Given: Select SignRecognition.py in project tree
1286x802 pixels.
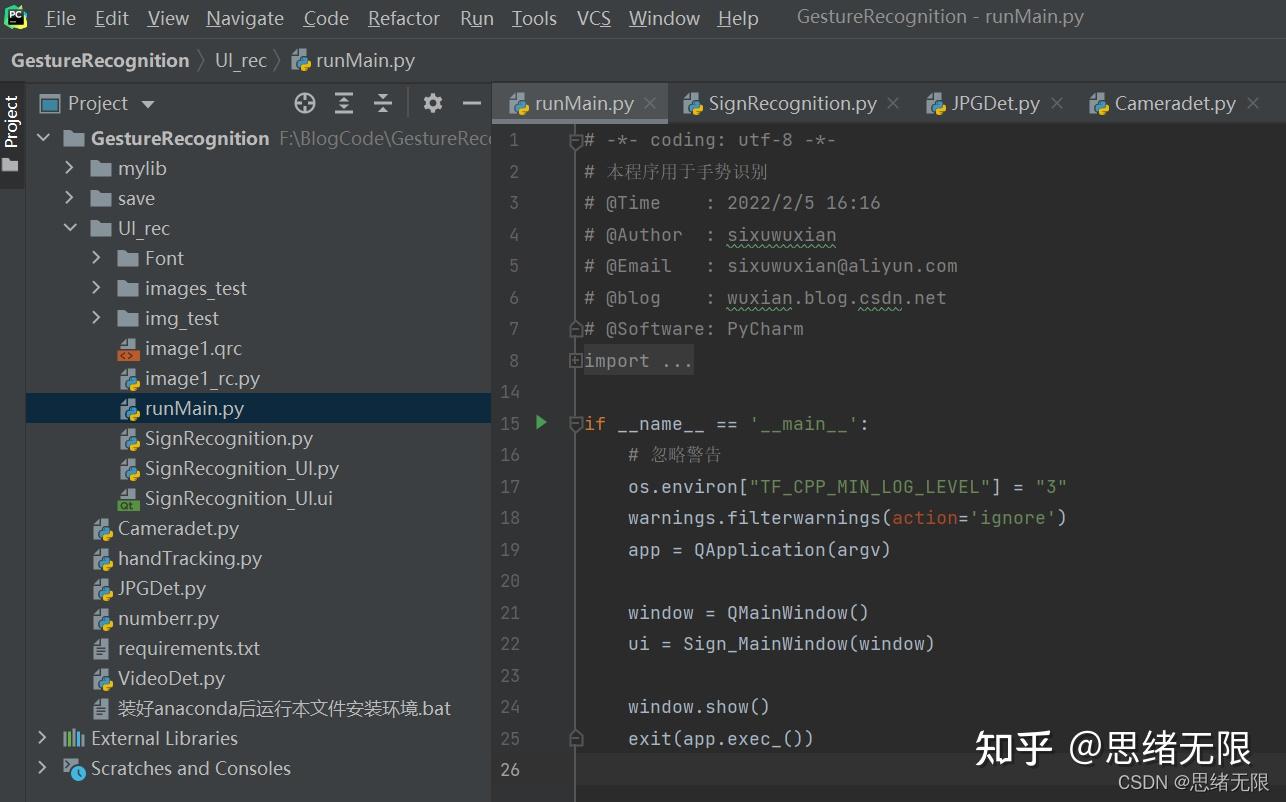Looking at the screenshot, I should pos(229,439).
